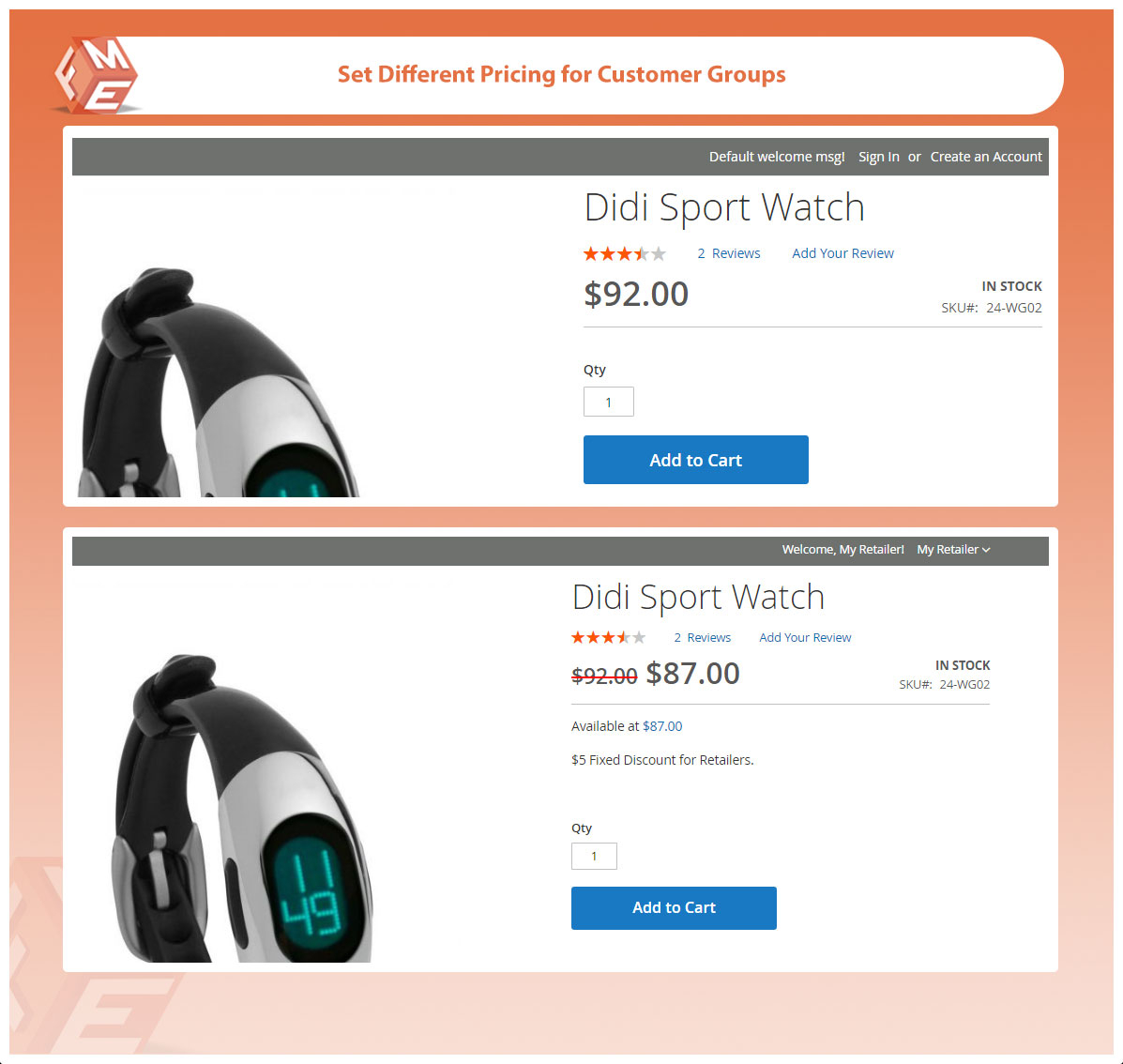Image resolution: width=1123 pixels, height=1064 pixels.
Task: Focus the bottom Qty input field
Action: point(594,857)
